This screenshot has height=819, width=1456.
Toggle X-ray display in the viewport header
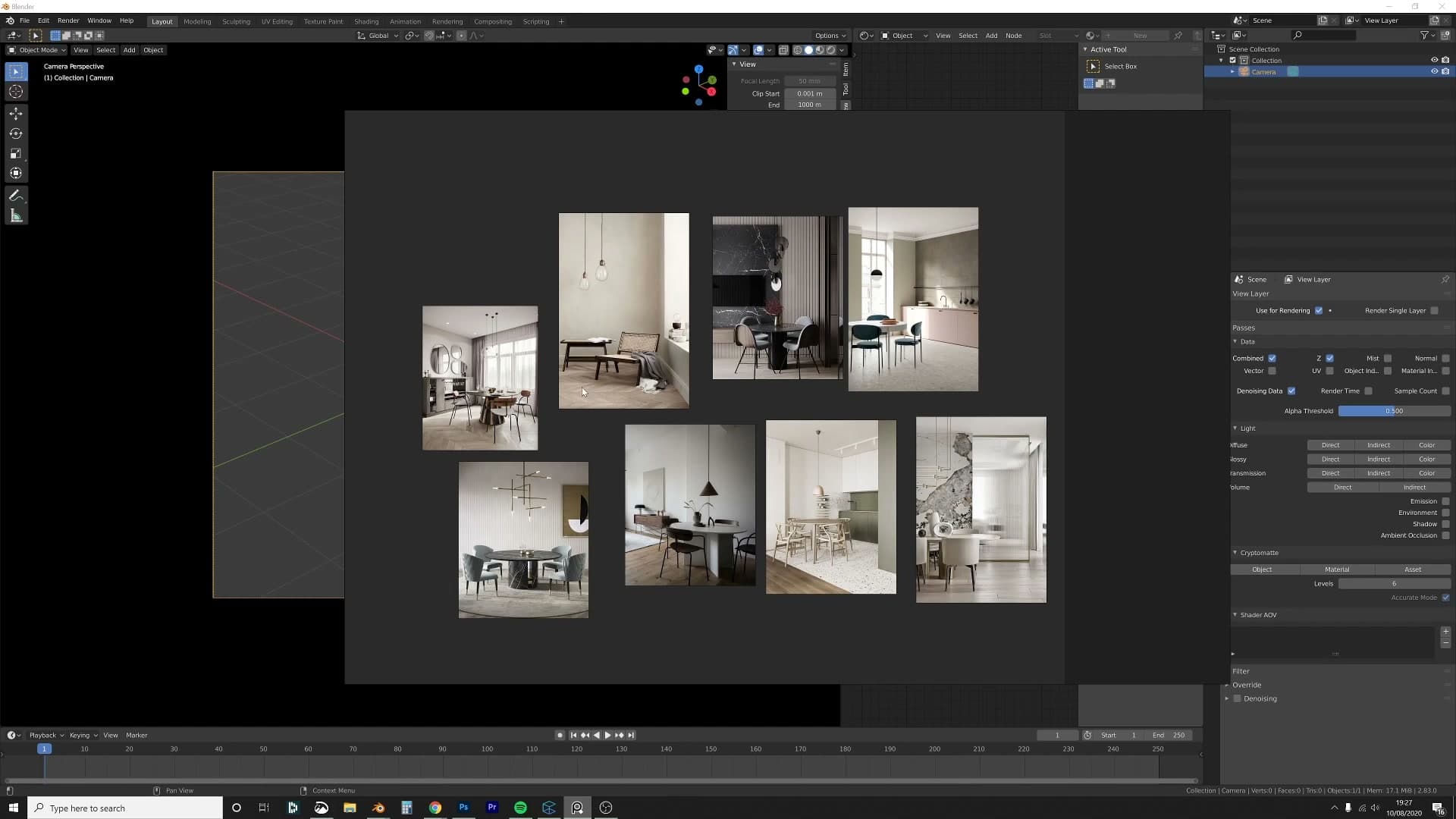[x=783, y=50]
